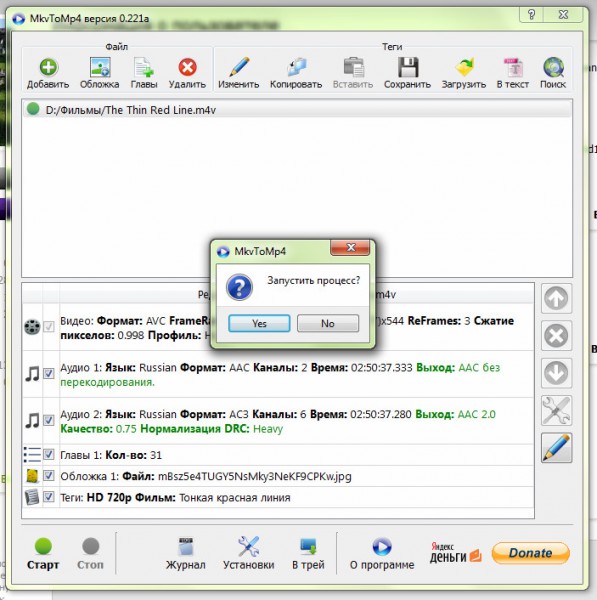
Task: Click the Добавить (add file) icon
Action: click(x=48, y=67)
